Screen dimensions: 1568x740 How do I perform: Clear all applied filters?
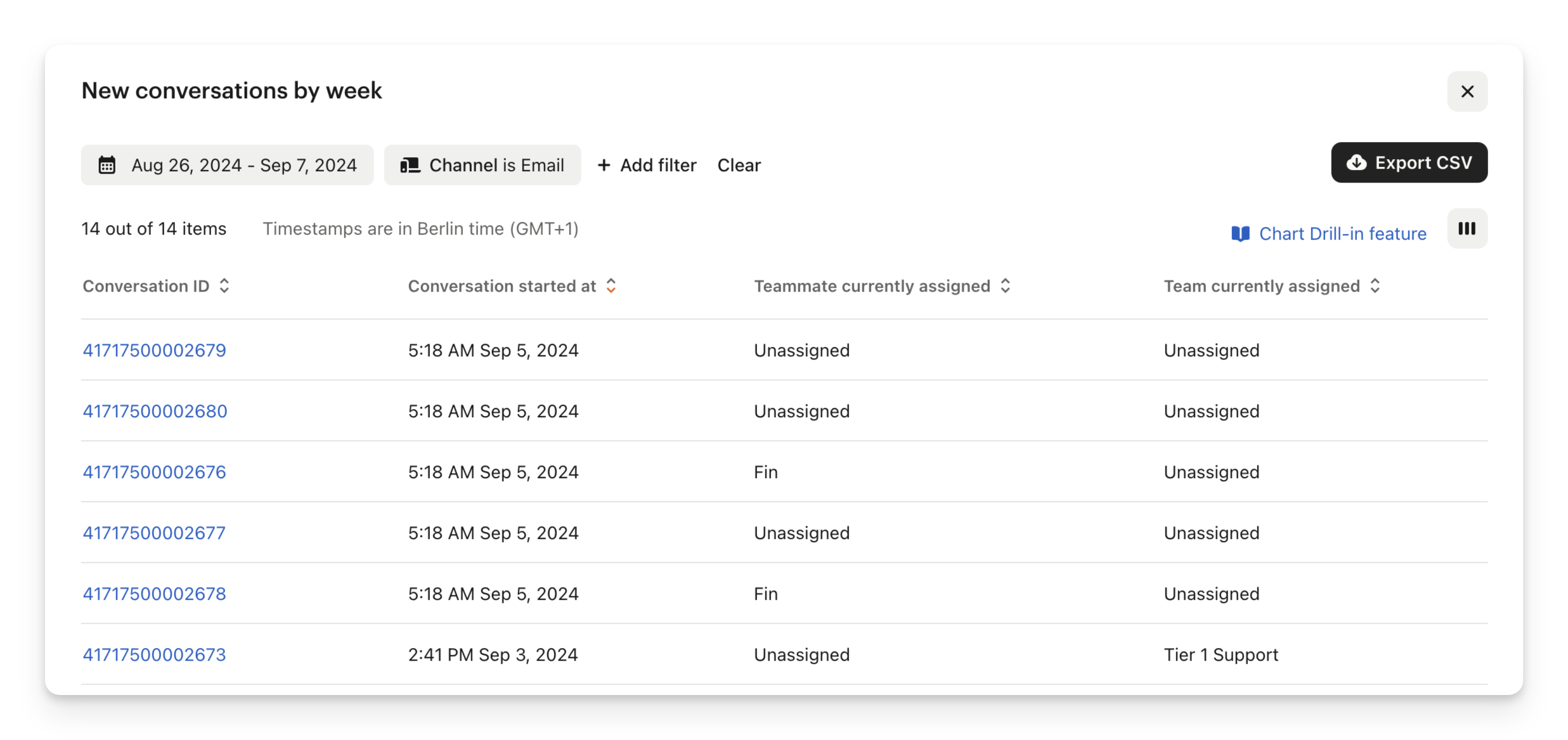click(739, 166)
